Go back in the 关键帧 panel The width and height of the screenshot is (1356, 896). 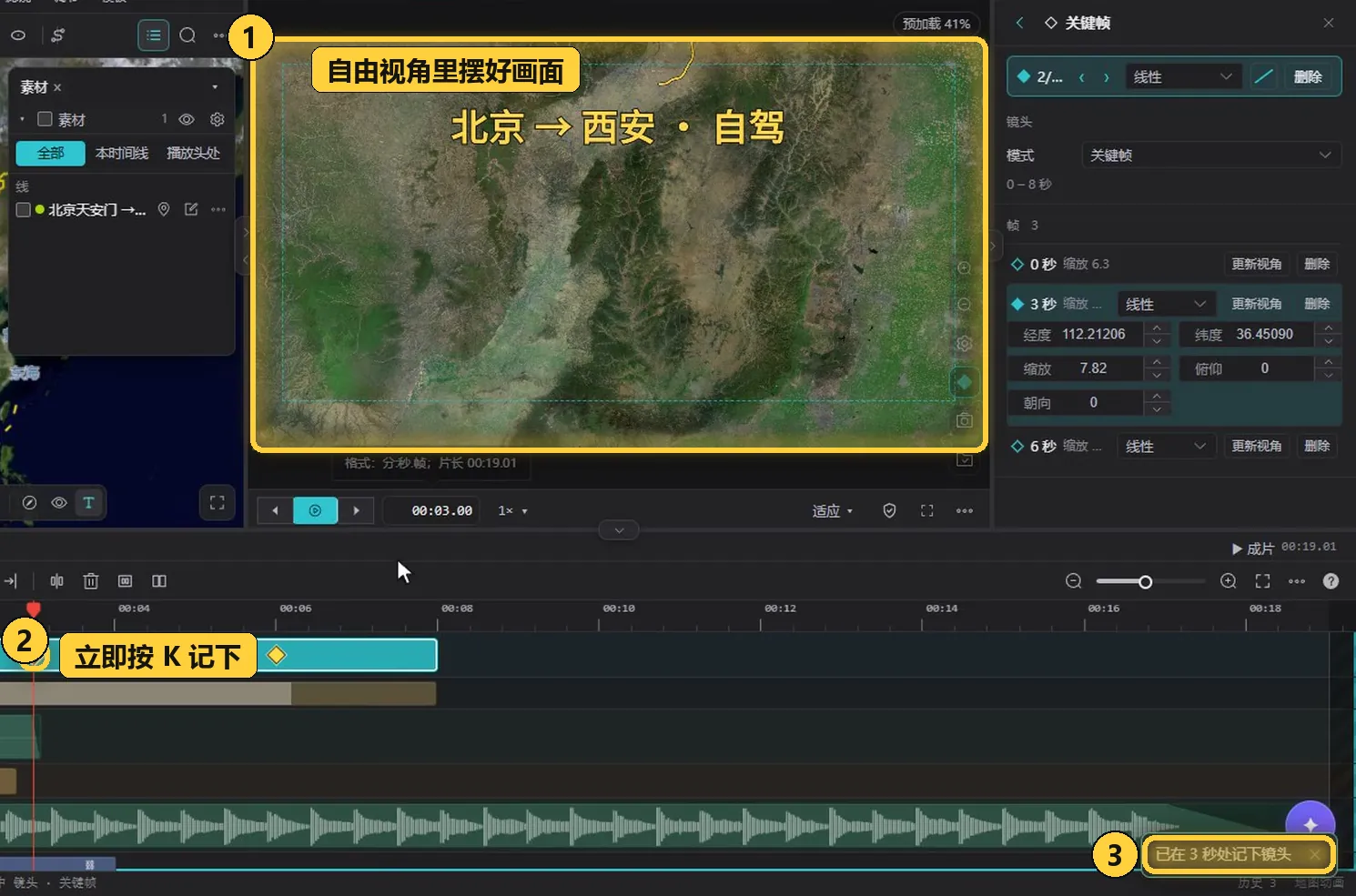coord(1019,23)
